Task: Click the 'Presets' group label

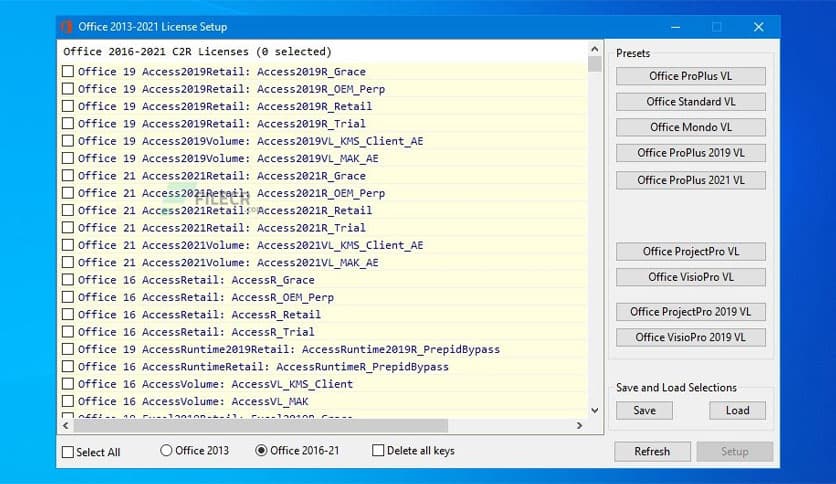Action: (633, 53)
